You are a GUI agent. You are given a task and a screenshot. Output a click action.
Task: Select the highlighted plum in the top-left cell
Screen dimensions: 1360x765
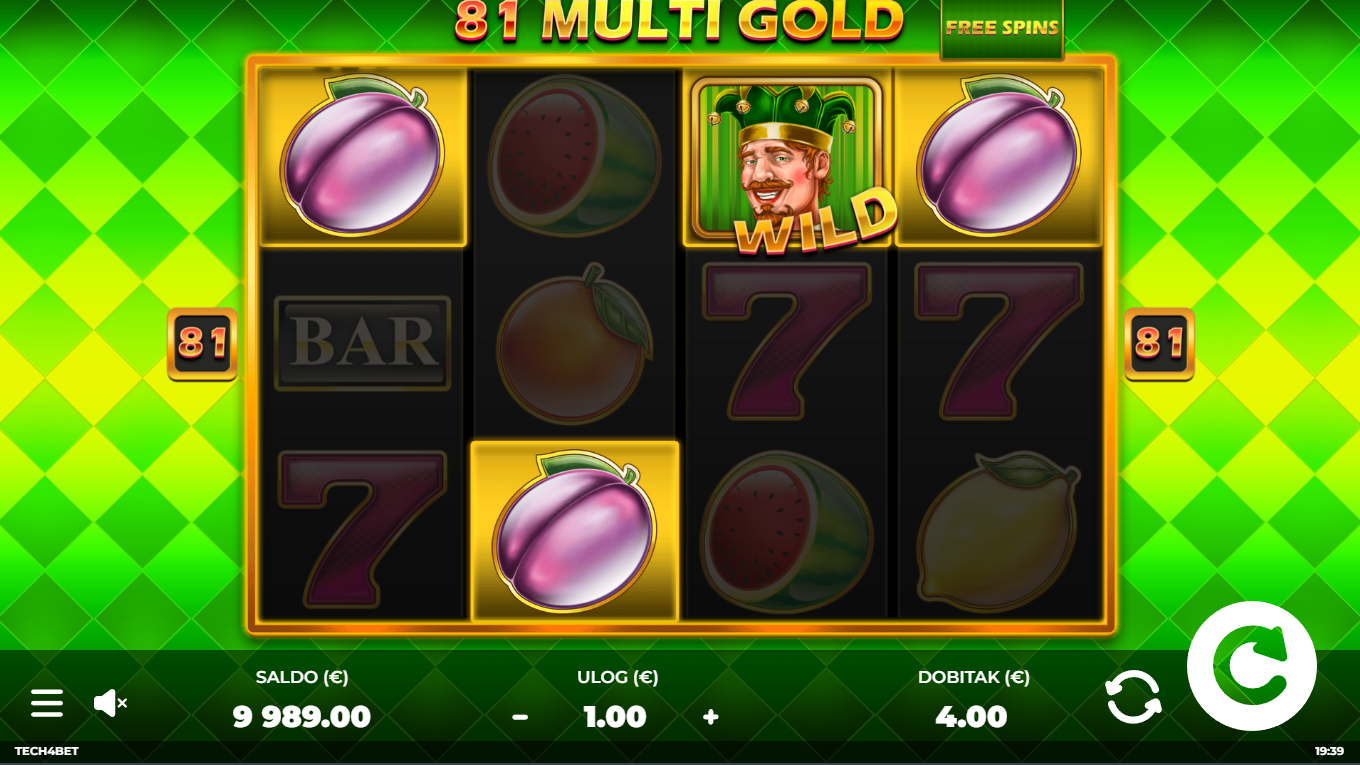tap(363, 156)
